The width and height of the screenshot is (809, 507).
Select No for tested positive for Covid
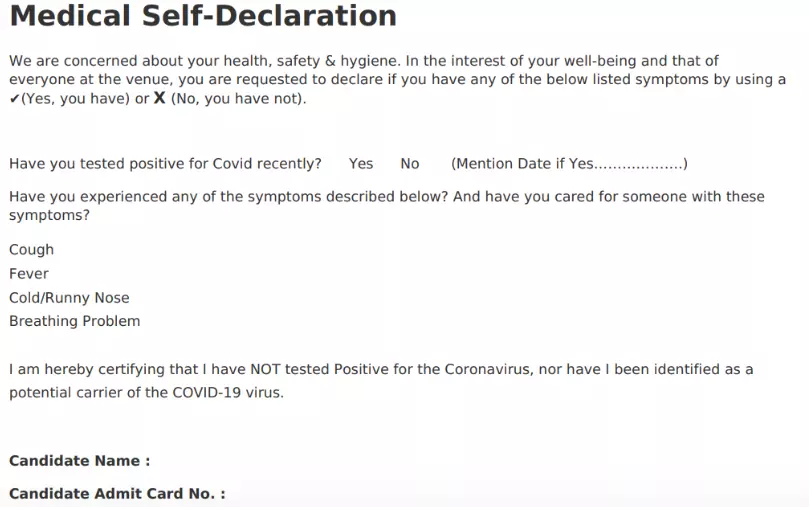tap(410, 163)
